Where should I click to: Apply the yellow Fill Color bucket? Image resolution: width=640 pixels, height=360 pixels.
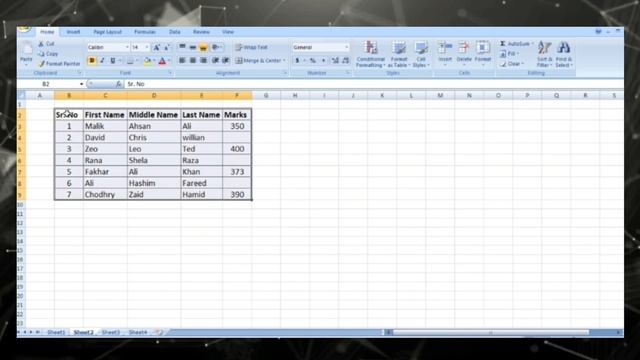pos(147,60)
